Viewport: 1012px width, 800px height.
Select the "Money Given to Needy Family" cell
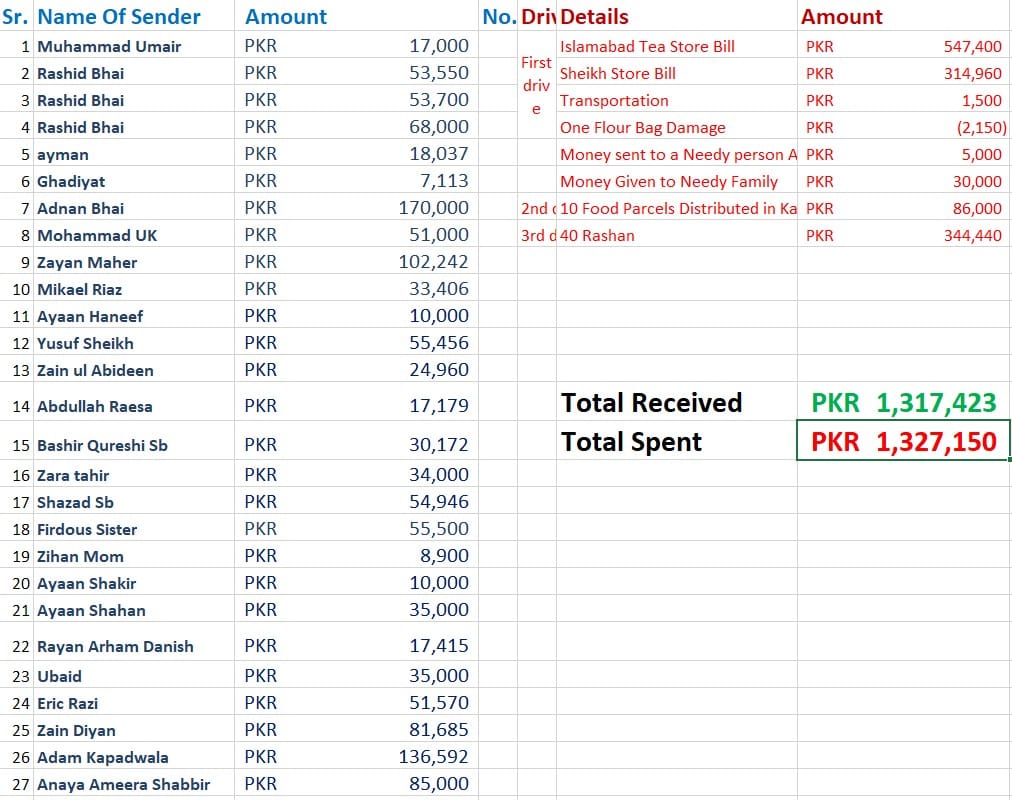(x=668, y=181)
